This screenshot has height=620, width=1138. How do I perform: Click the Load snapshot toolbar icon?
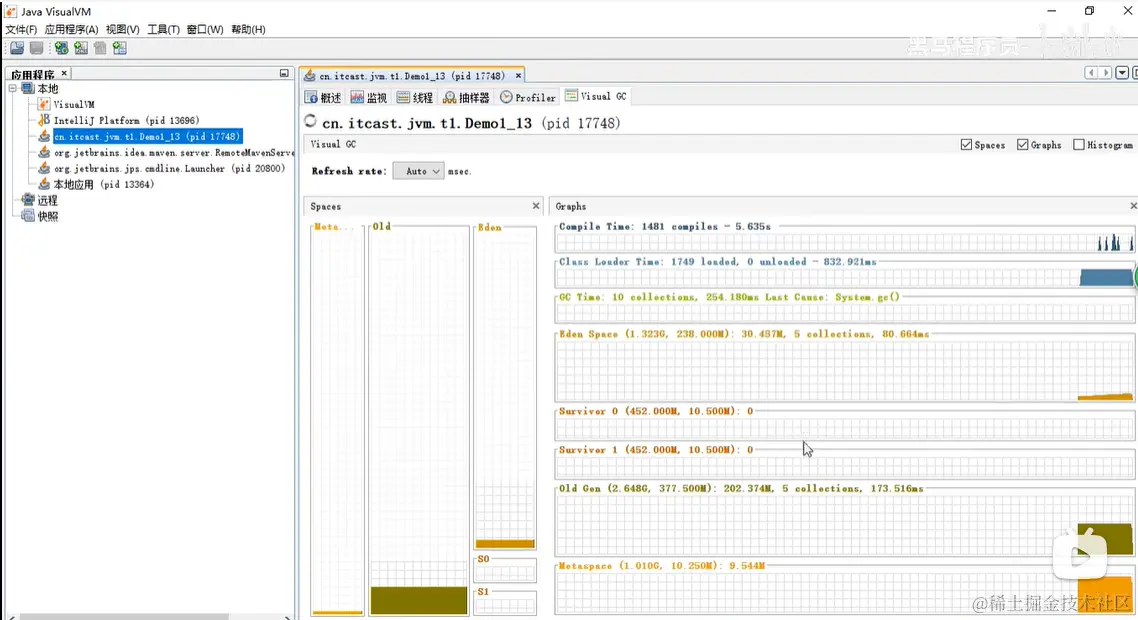pos(17,48)
